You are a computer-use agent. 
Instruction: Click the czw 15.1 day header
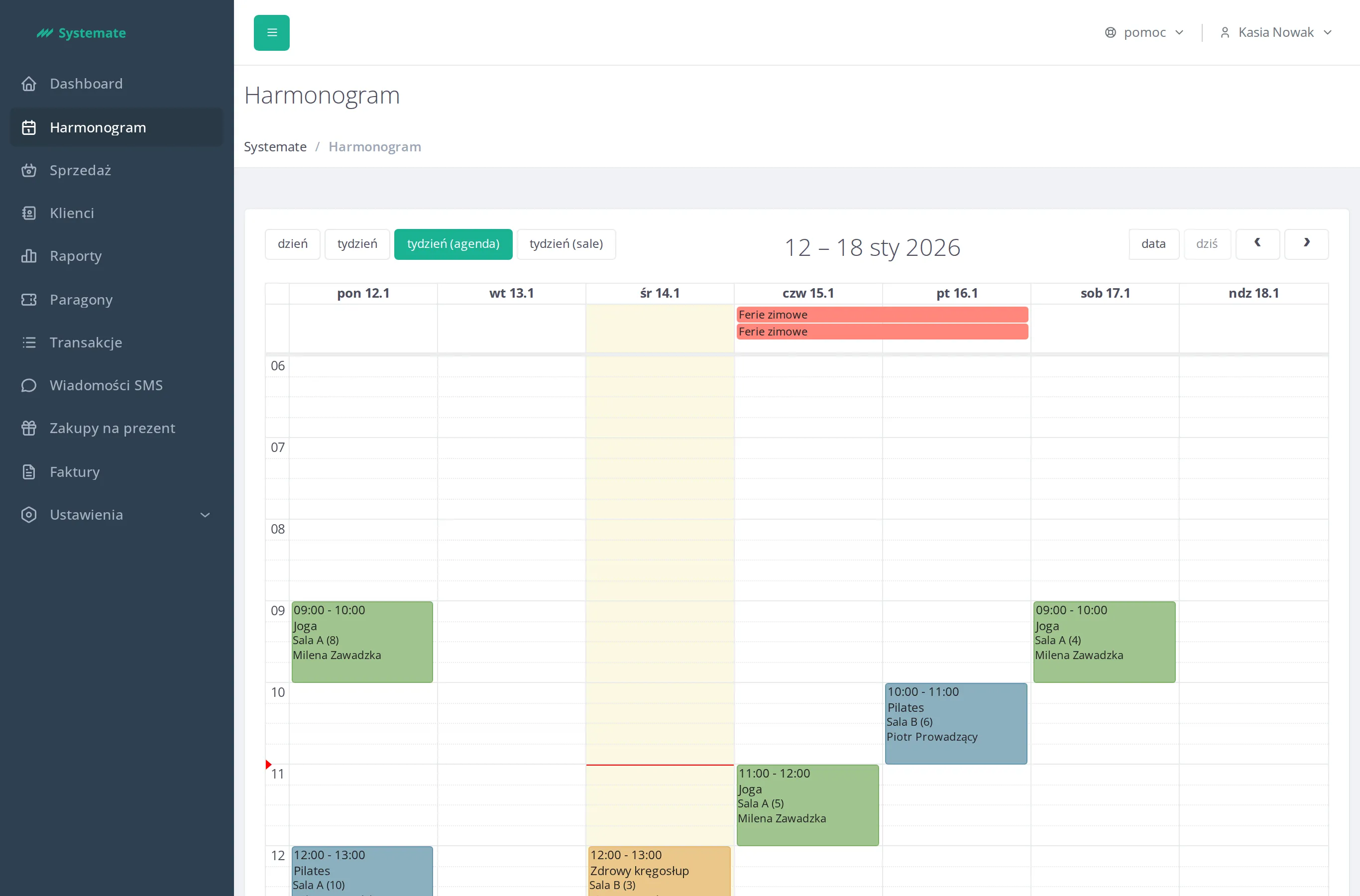point(808,293)
